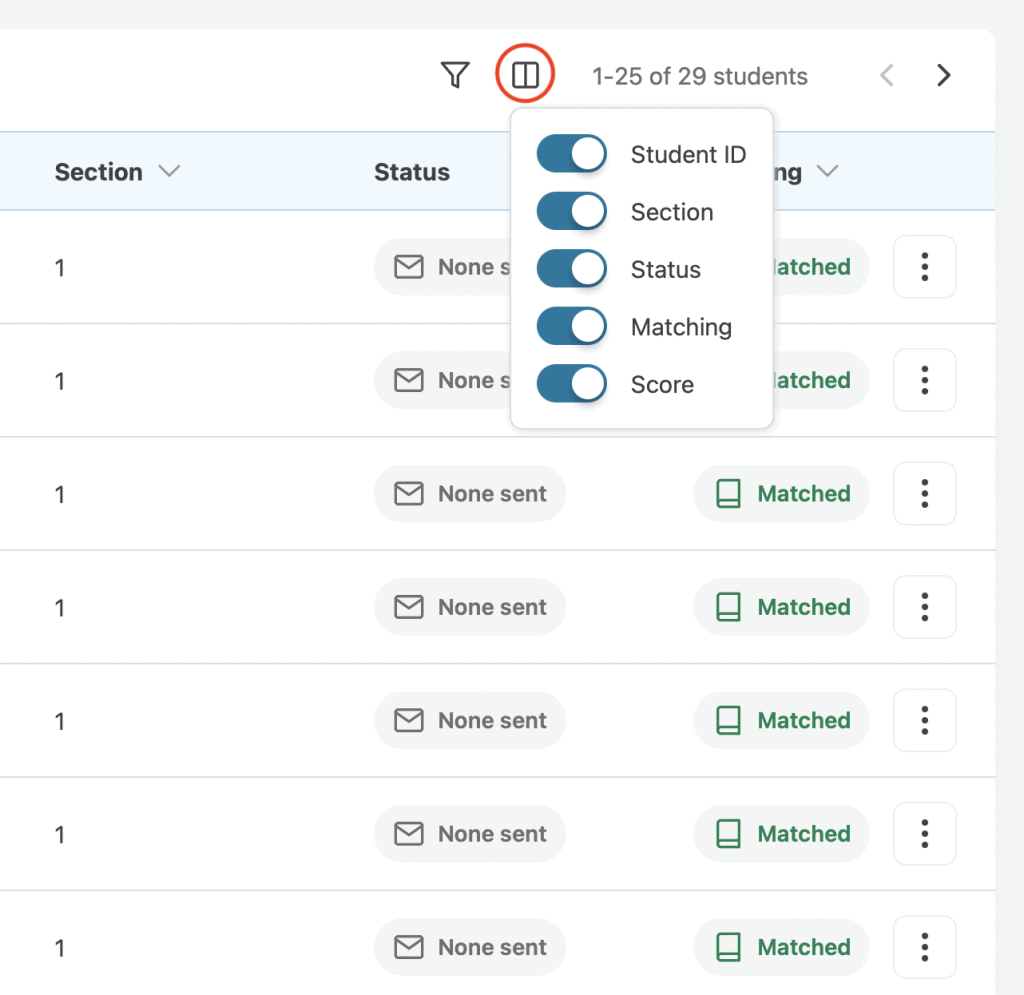The height and width of the screenshot is (995, 1024).
Task: Select the Status column header
Action: 412,171
